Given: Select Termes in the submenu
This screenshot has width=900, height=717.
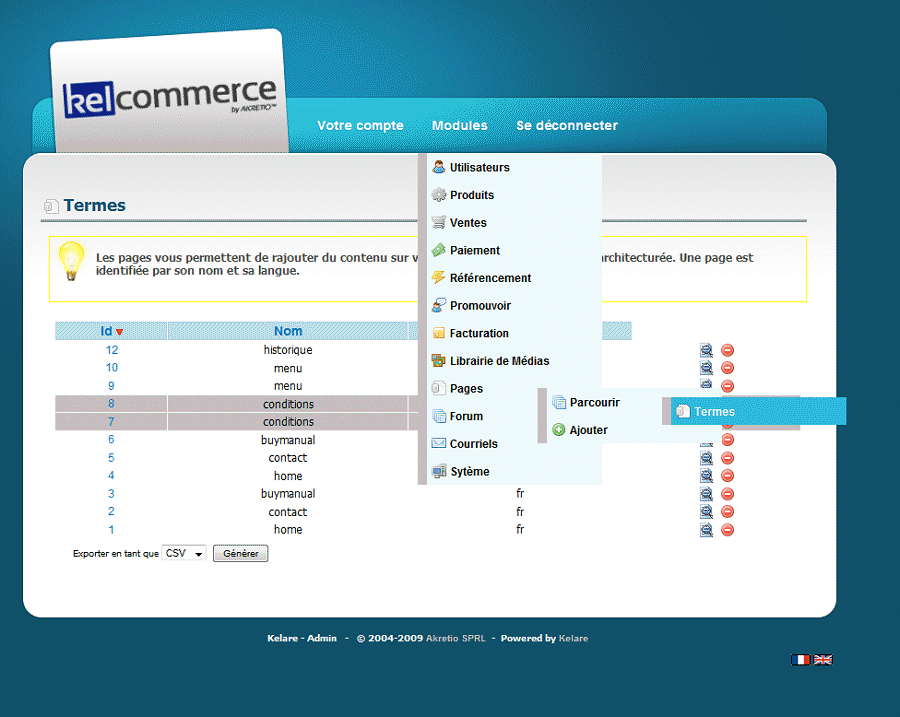Looking at the screenshot, I should tap(714, 412).
